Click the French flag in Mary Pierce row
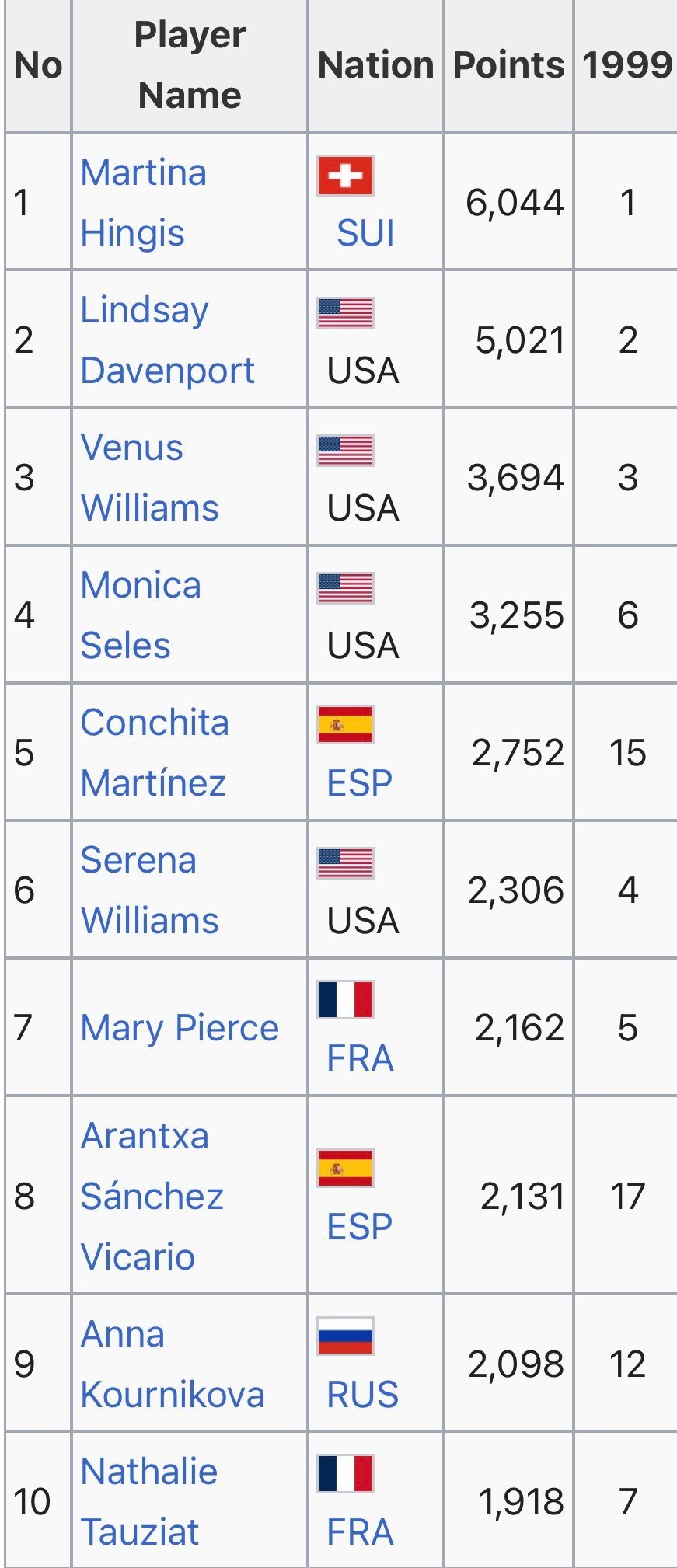Screen dimensions: 677x1568 pyautogui.click(x=345, y=1000)
